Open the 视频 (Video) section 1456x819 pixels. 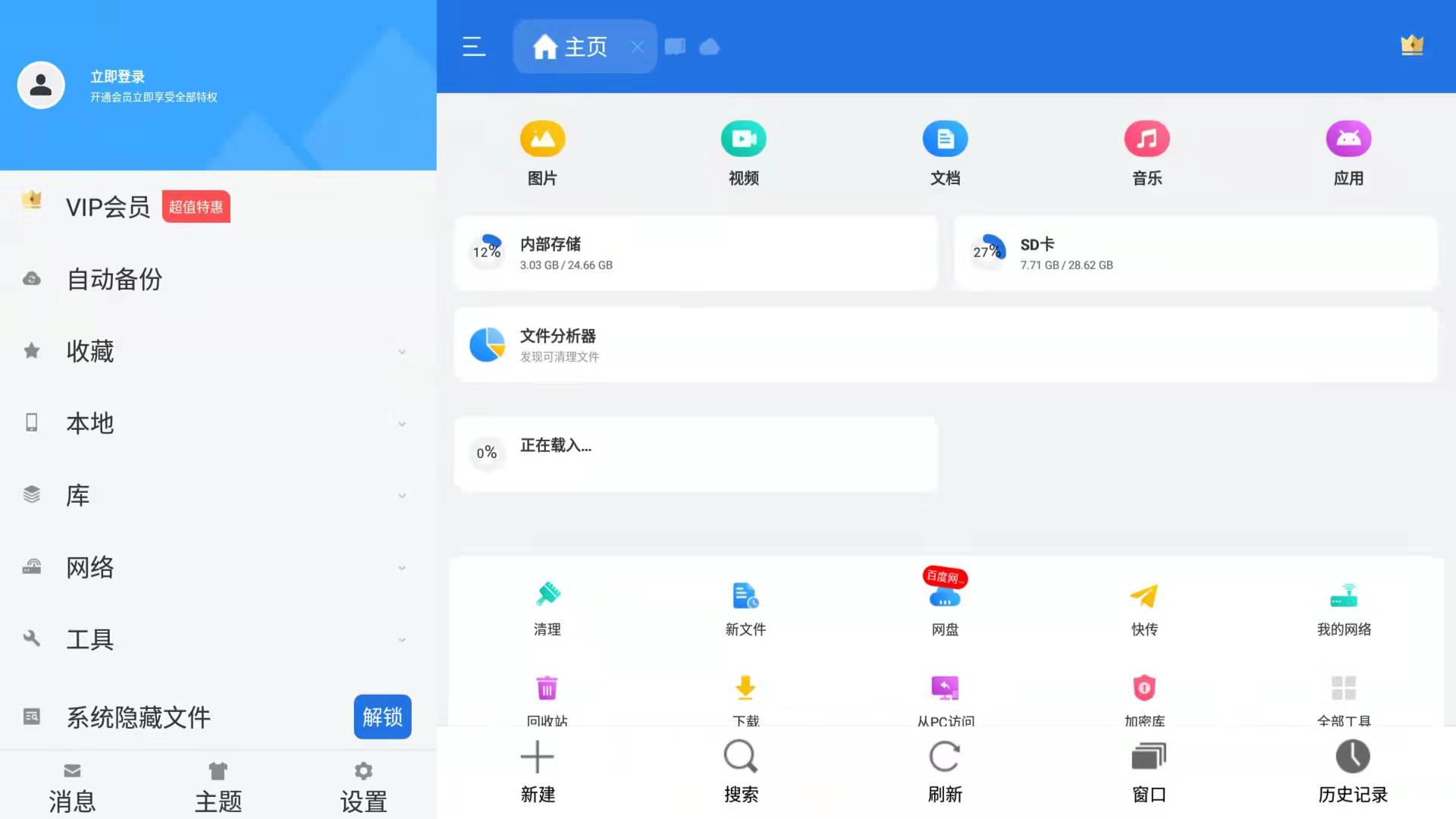(744, 151)
